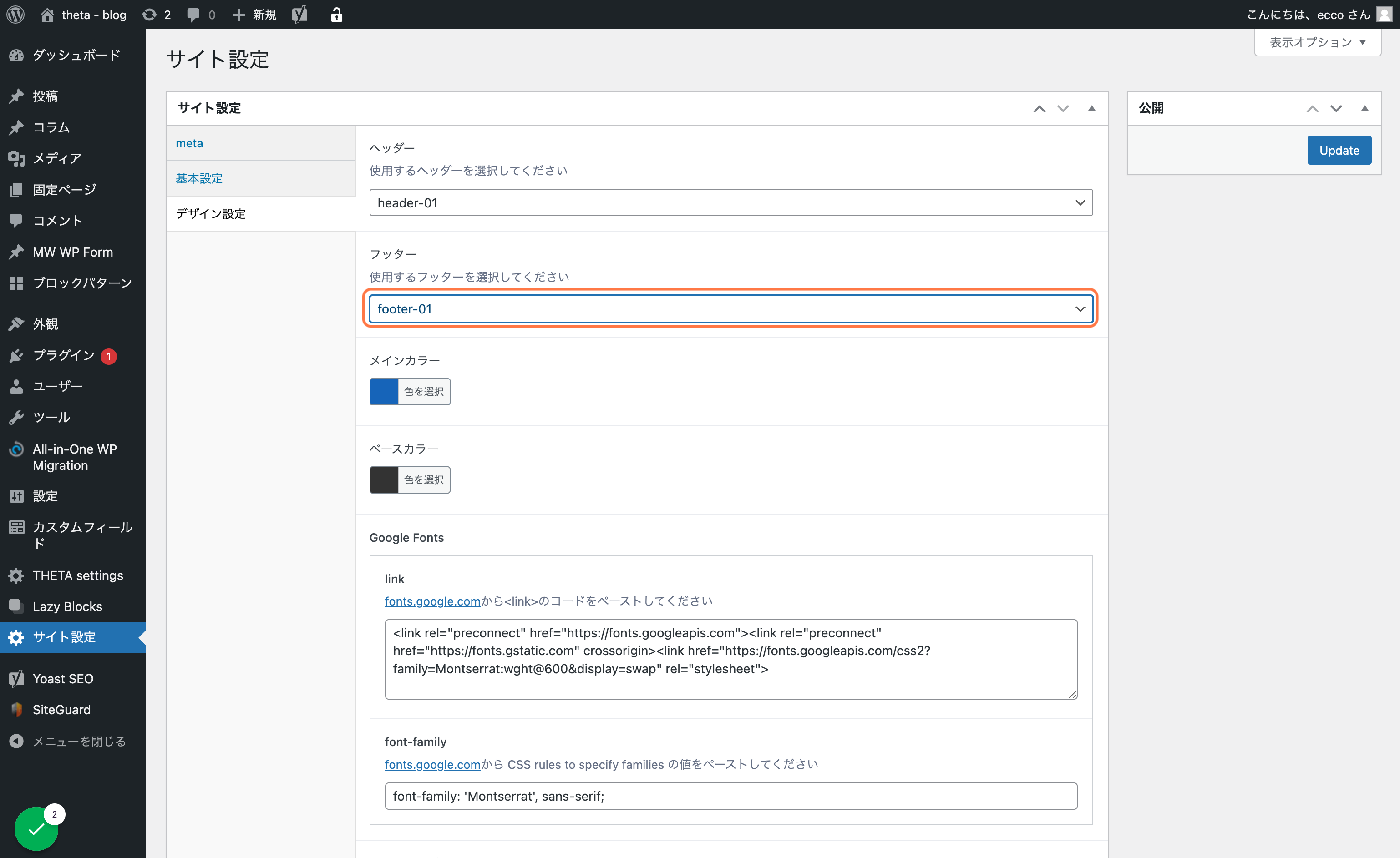Open 固定ページ in the sidebar
The width and height of the screenshot is (1400, 858).
coord(73,189)
